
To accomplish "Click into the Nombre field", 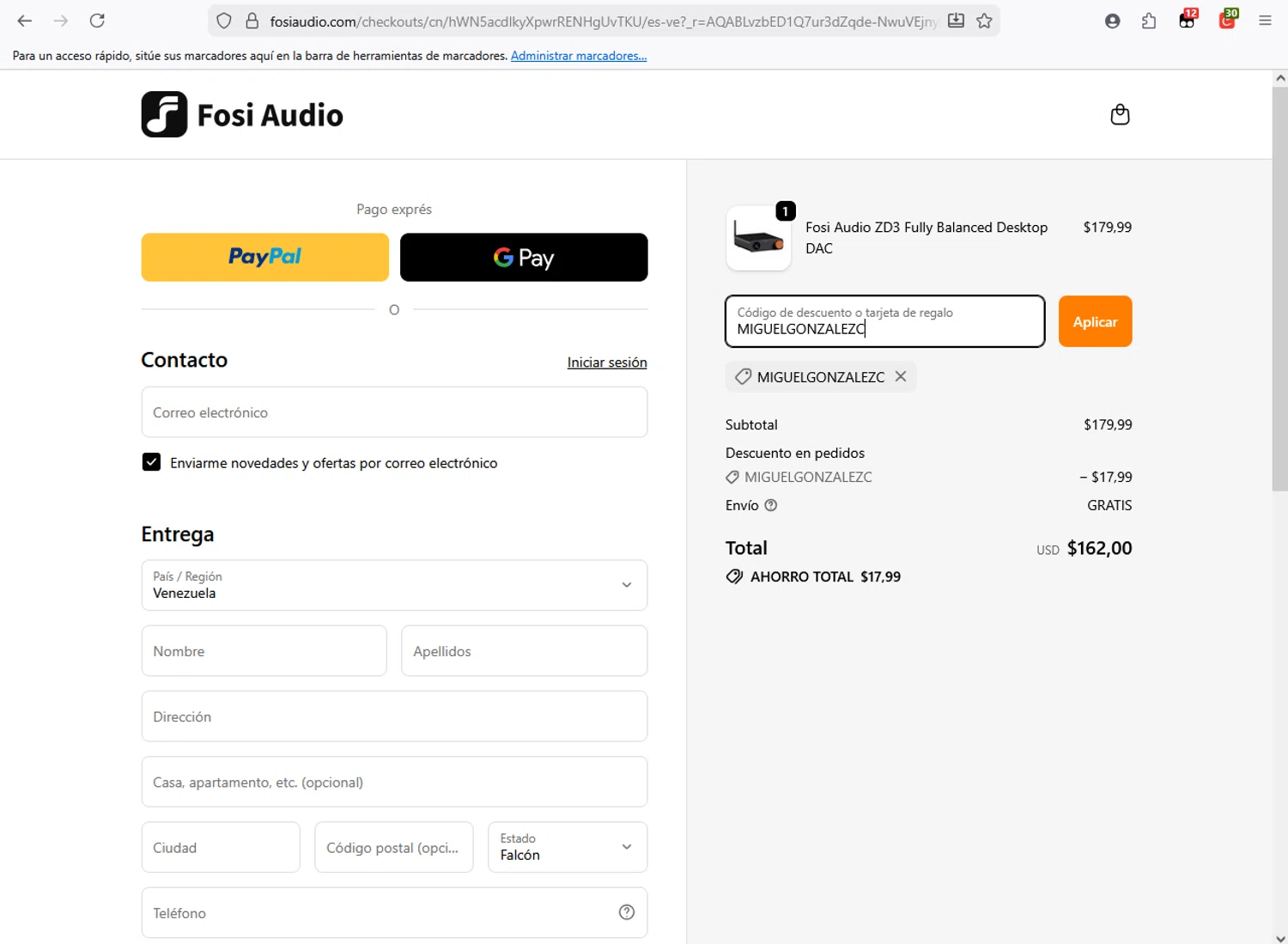I will 264,651.
